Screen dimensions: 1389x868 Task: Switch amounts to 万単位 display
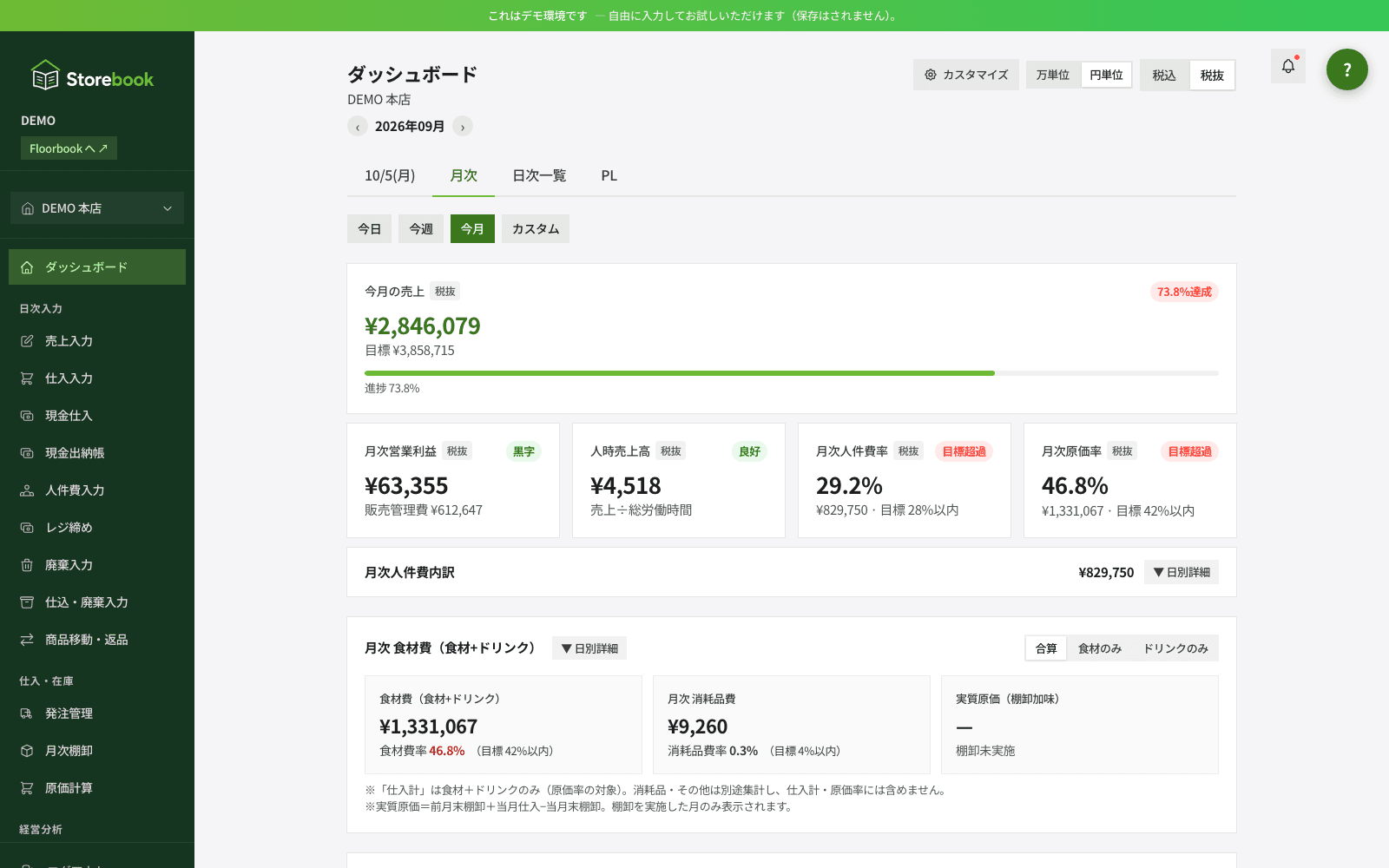pos(1053,76)
